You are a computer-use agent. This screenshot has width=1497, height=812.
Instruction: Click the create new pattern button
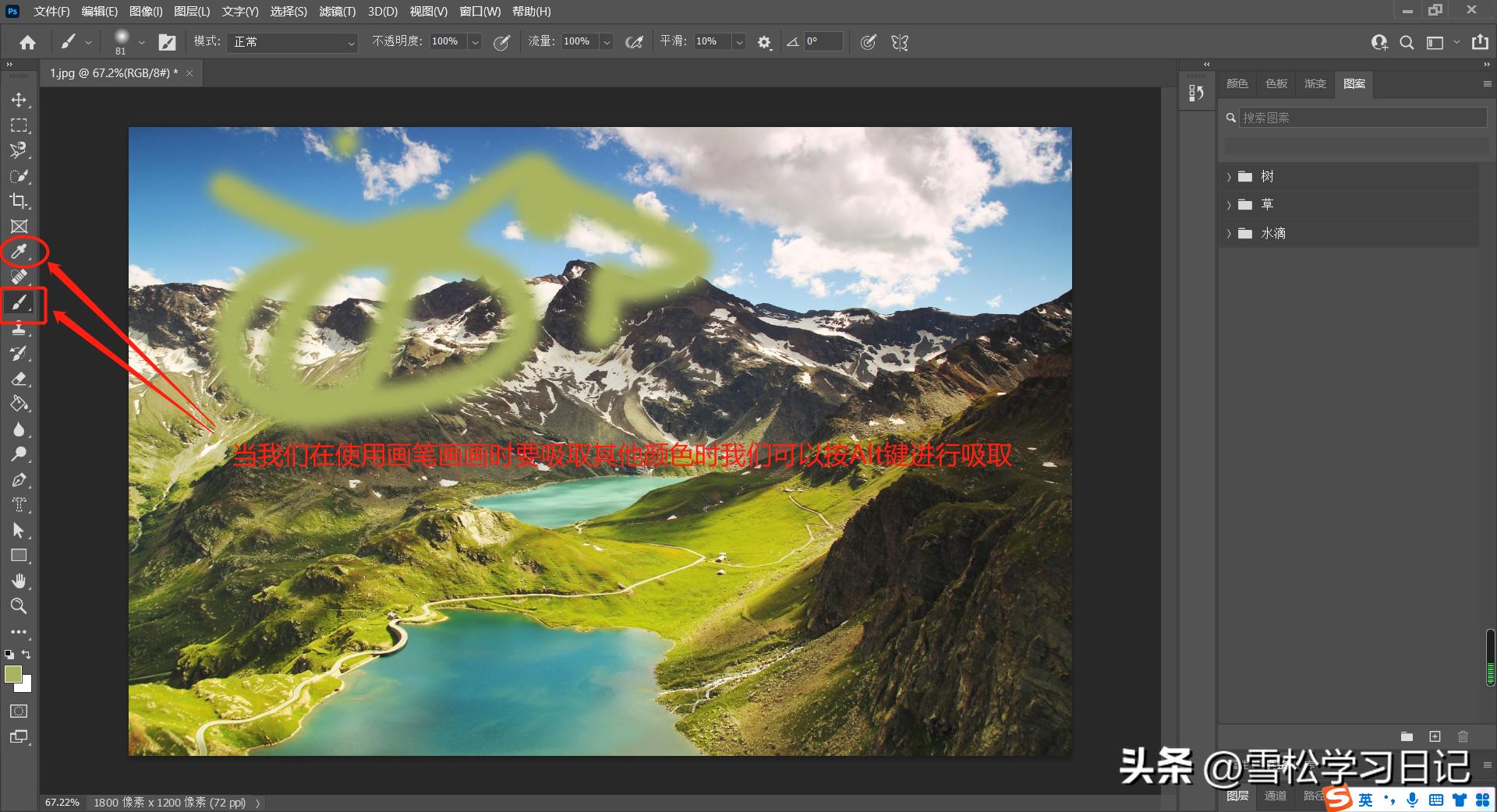pos(1435,736)
